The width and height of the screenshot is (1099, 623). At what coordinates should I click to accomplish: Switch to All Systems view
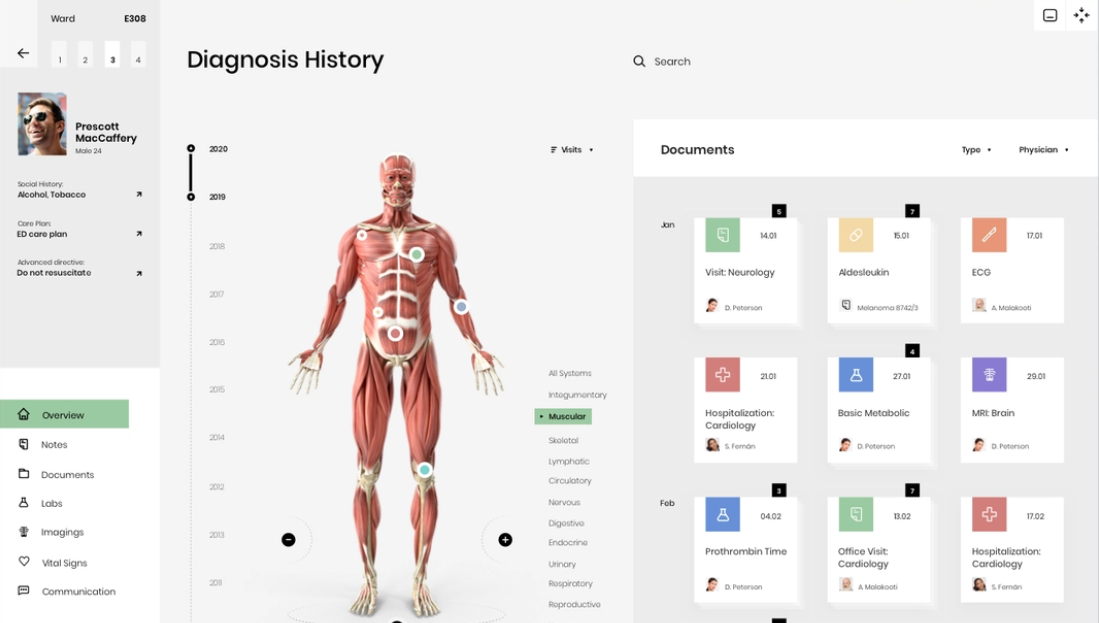pyautogui.click(x=569, y=374)
